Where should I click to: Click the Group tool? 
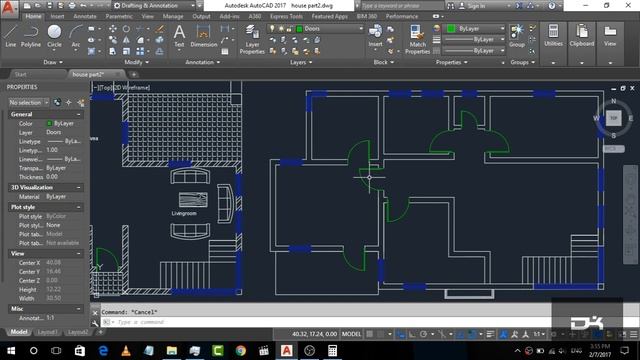coord(517,36)
